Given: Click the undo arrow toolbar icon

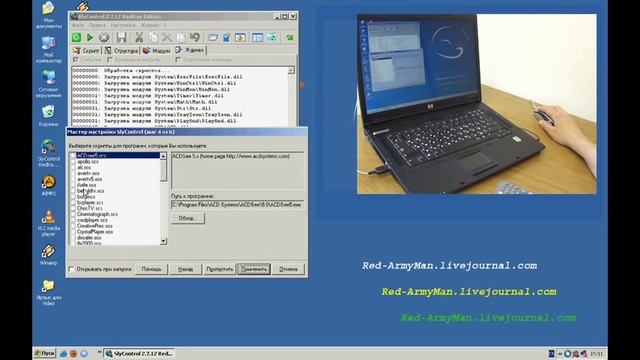Looking at the screenshot, I should tap(195, 38).
